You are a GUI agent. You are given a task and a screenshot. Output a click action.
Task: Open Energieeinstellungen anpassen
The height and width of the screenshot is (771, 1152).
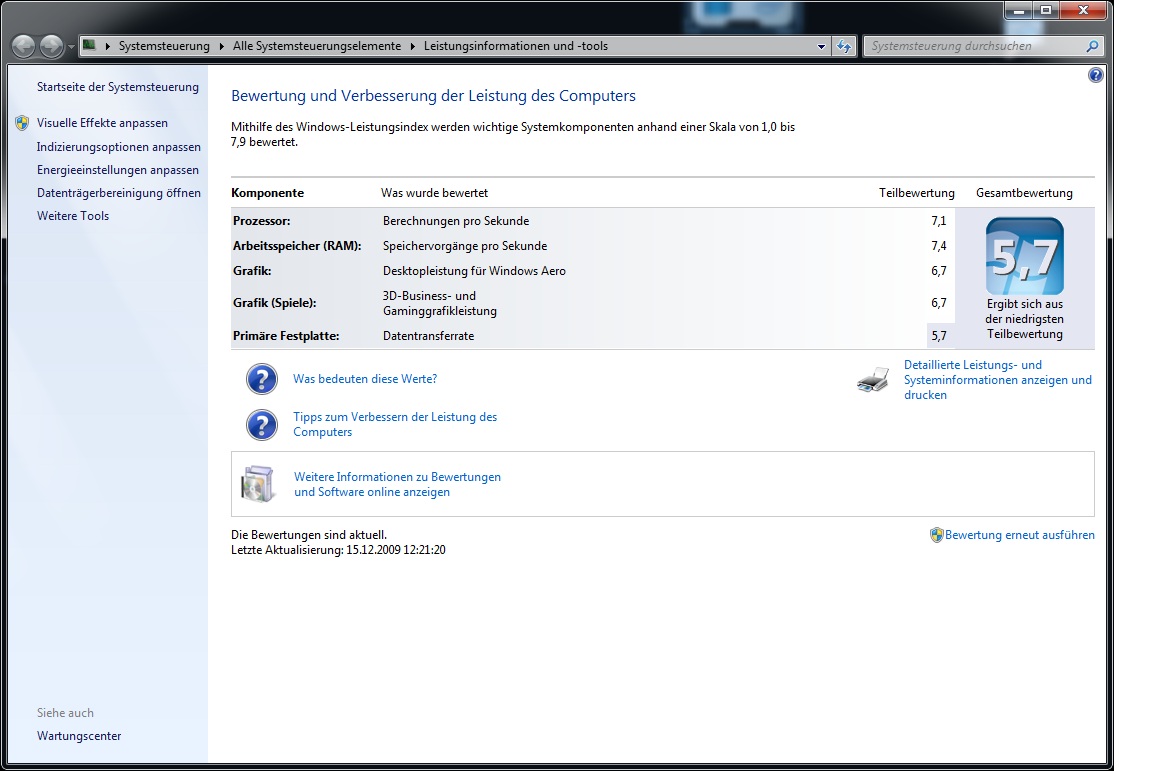[x=118, y=170]
